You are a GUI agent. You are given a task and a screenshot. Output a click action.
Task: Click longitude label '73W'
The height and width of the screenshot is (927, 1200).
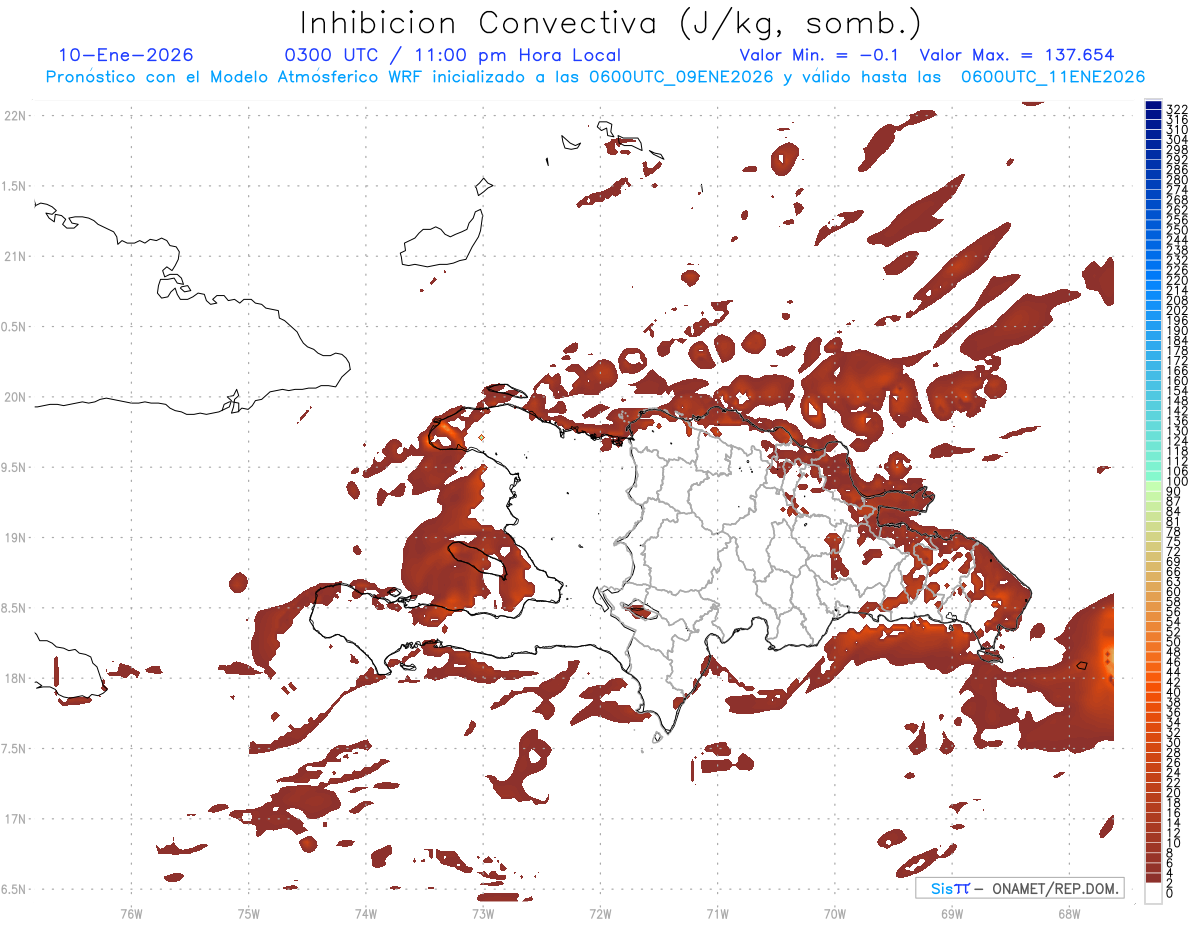tap(483, 912)
